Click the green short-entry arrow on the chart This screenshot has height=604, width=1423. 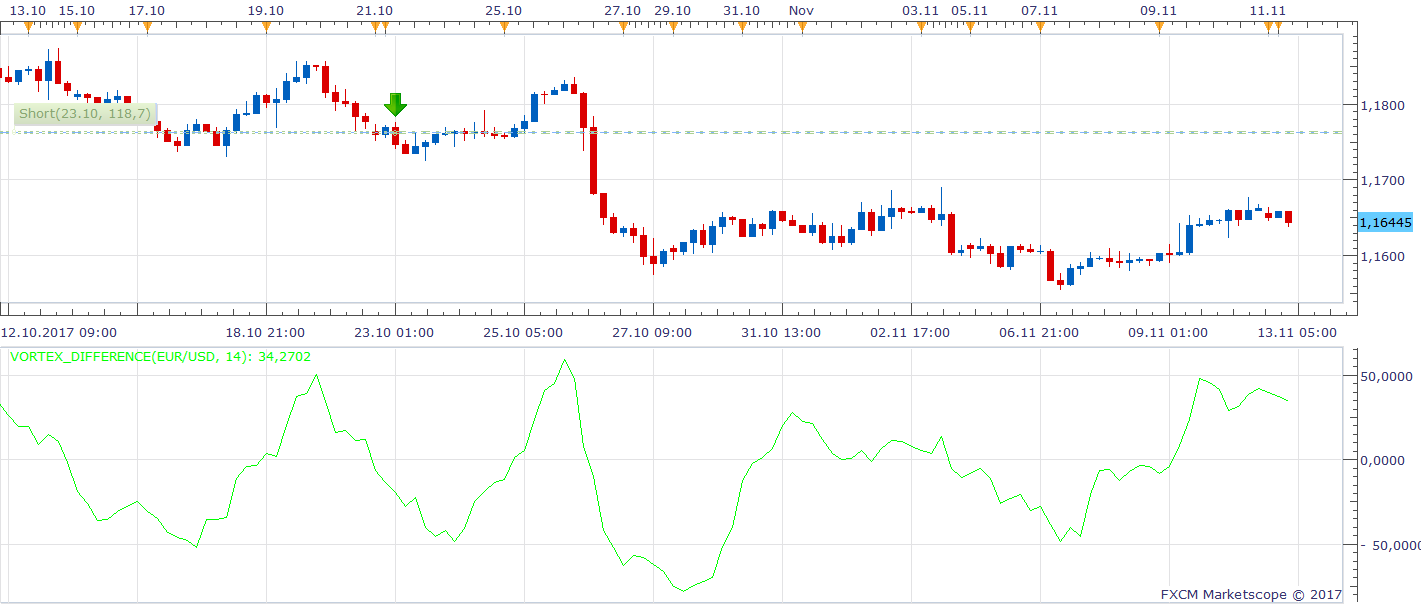coord(395,104)
